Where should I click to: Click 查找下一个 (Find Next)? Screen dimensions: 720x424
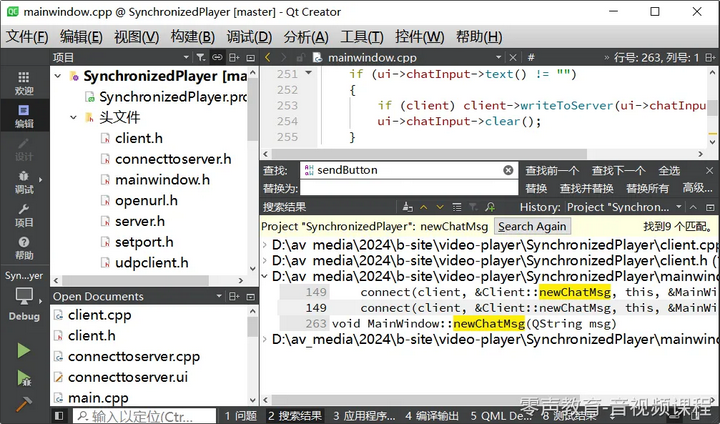619,170
